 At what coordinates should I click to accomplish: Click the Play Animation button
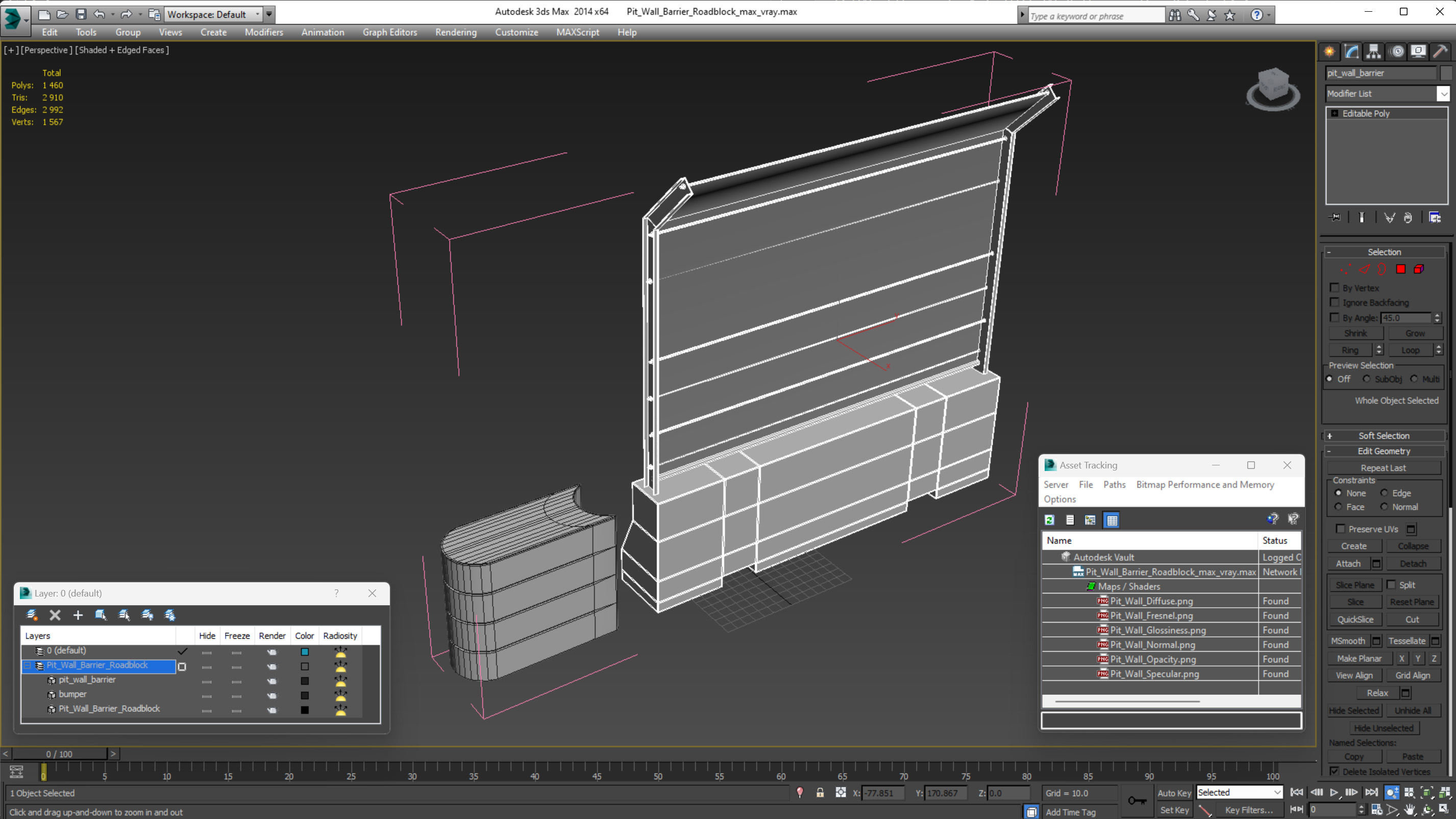[x=1334, y=792]
